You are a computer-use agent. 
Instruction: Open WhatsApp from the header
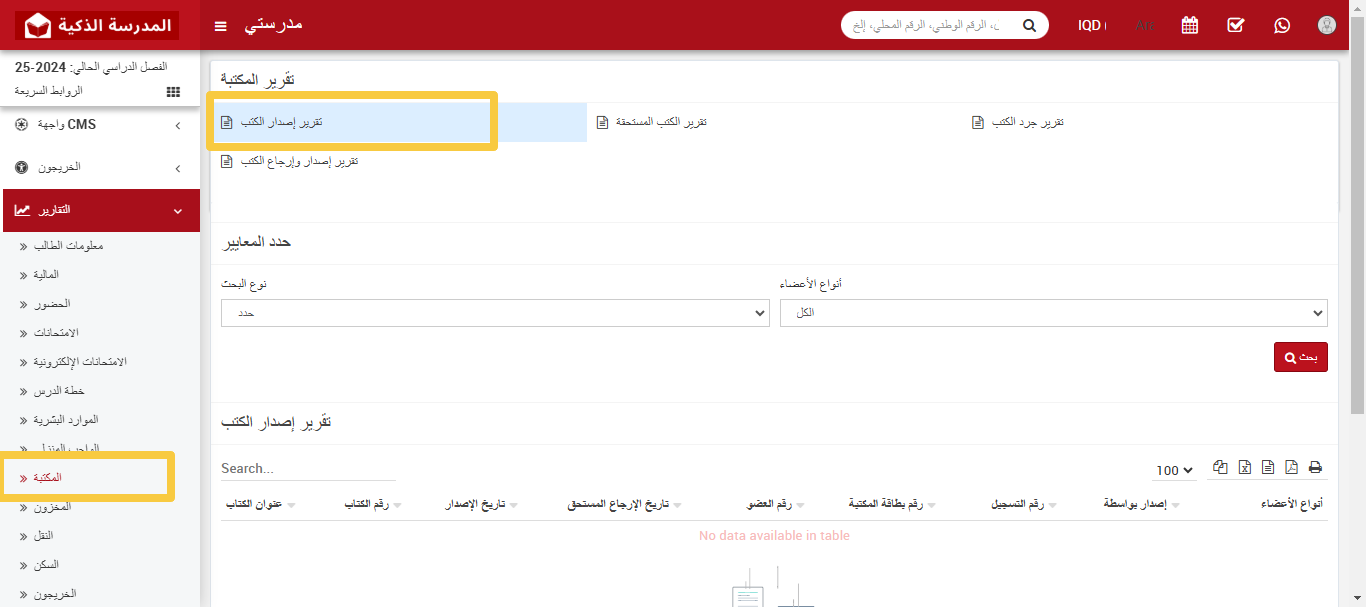coord(1282,24)
